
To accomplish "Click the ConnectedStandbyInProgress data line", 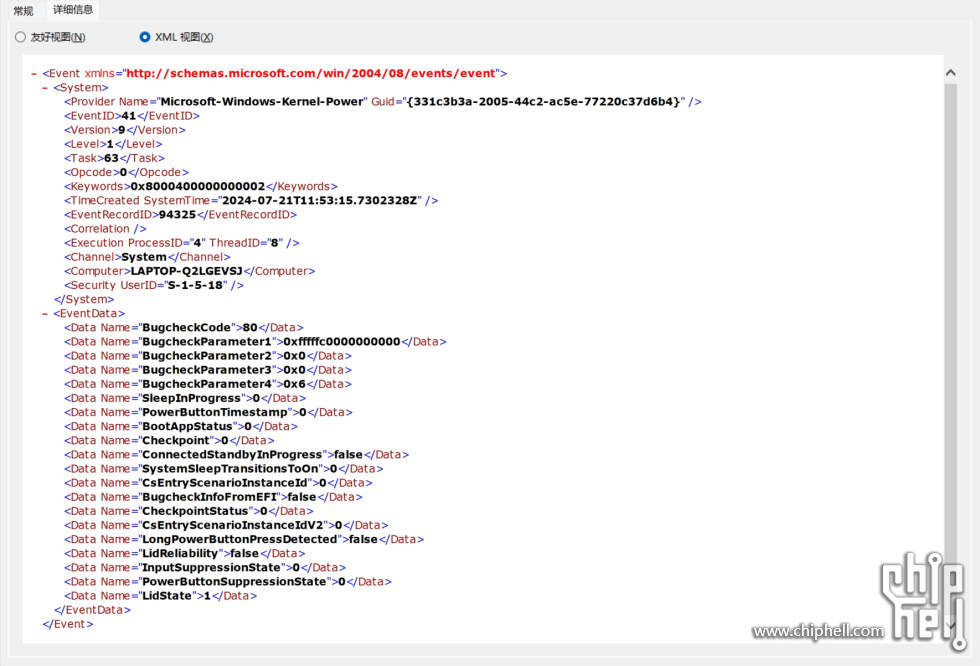I will (x=236, y=455).
